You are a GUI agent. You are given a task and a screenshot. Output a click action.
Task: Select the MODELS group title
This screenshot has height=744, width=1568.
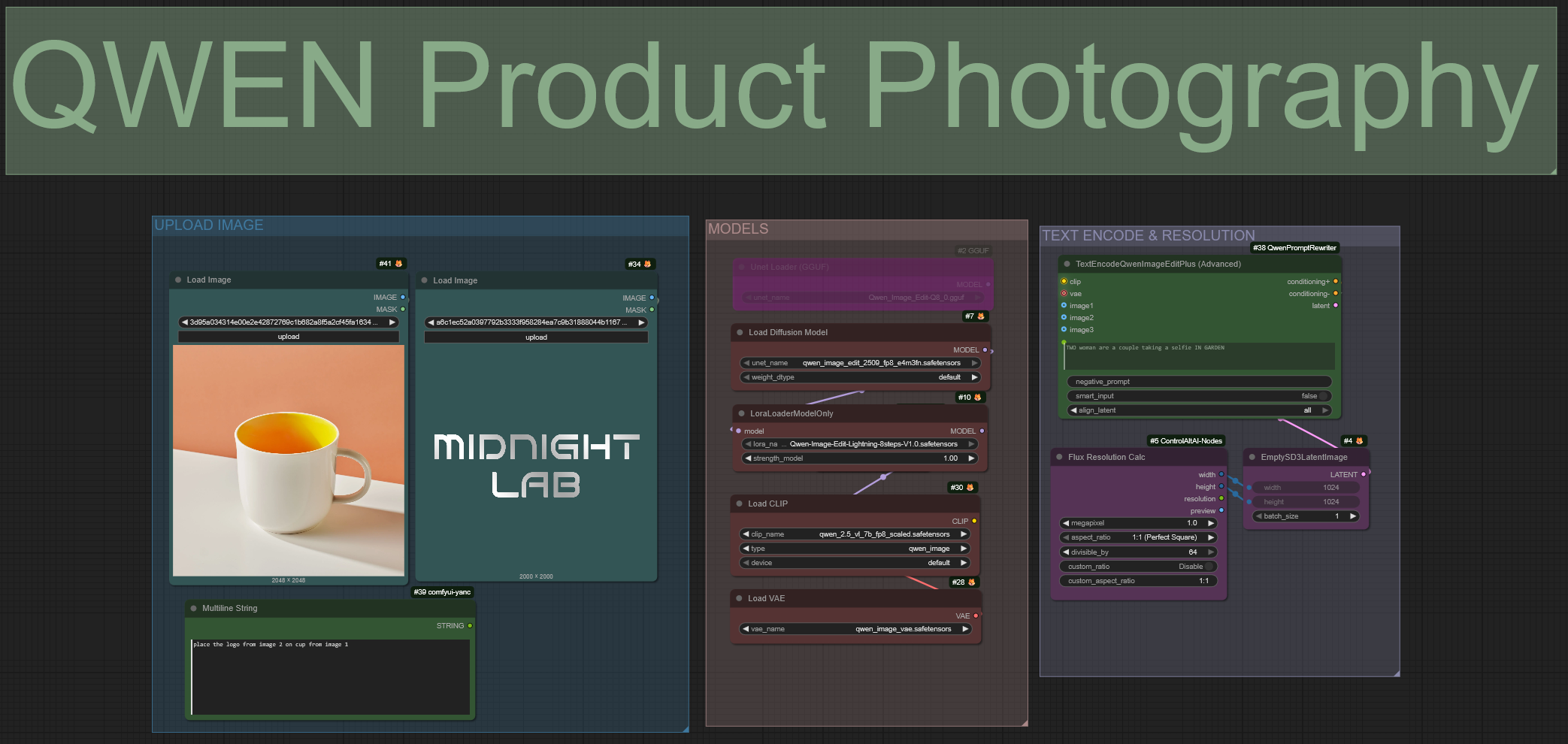(738, 229)
